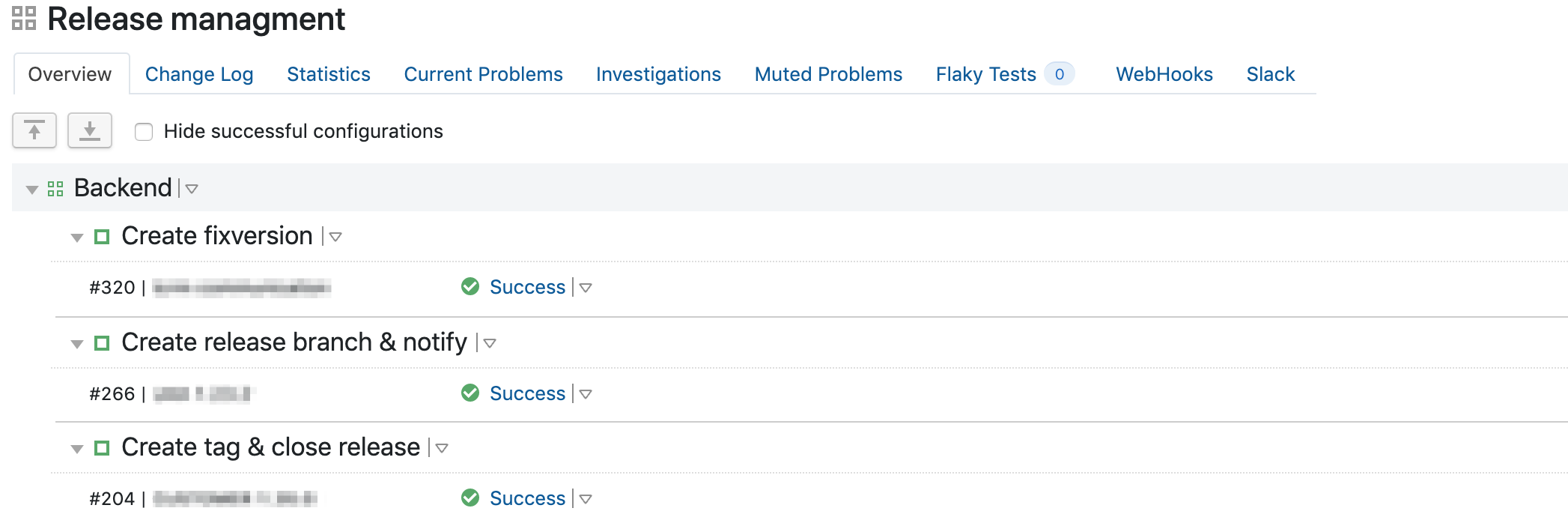
Task: Collapse the Backend project tree
Action: tap(32, 190)
